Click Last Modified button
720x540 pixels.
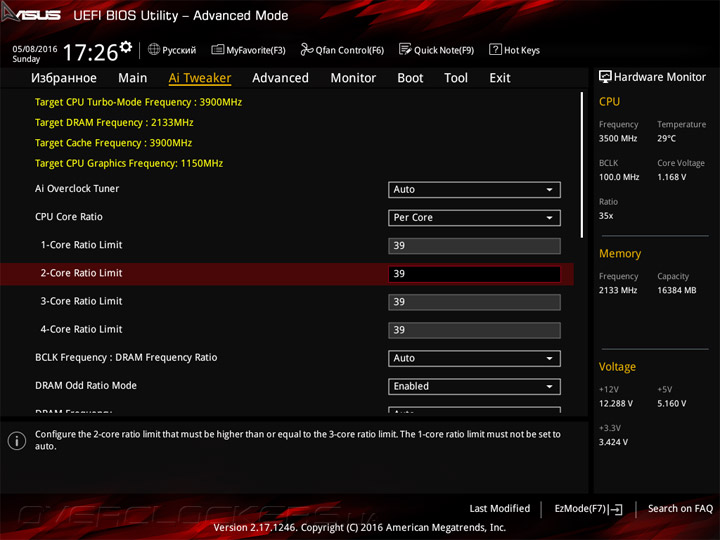[x=500, y=508]
